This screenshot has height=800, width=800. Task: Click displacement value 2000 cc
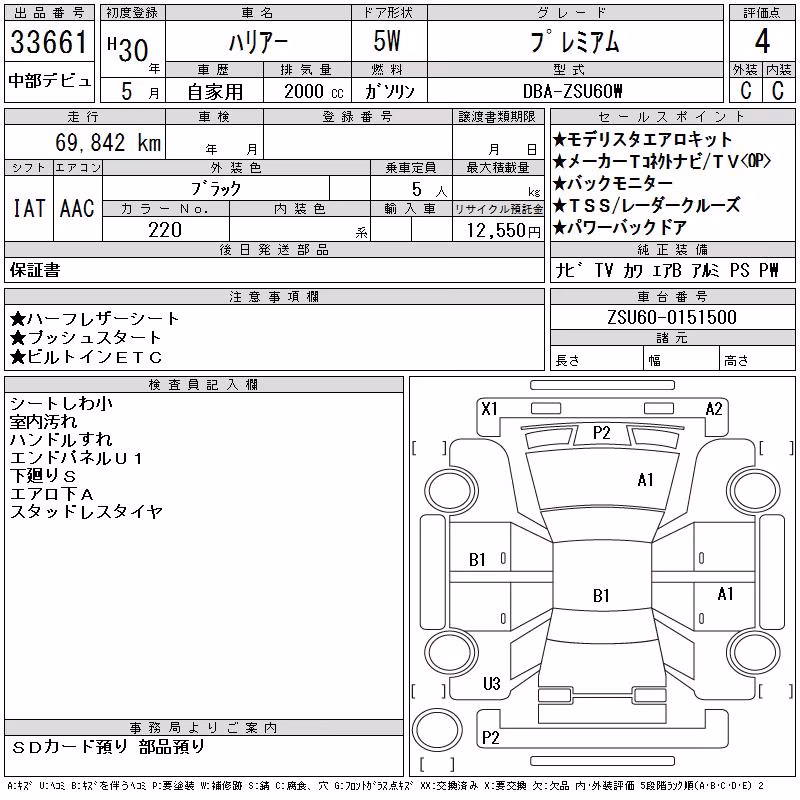coord(314,92)
